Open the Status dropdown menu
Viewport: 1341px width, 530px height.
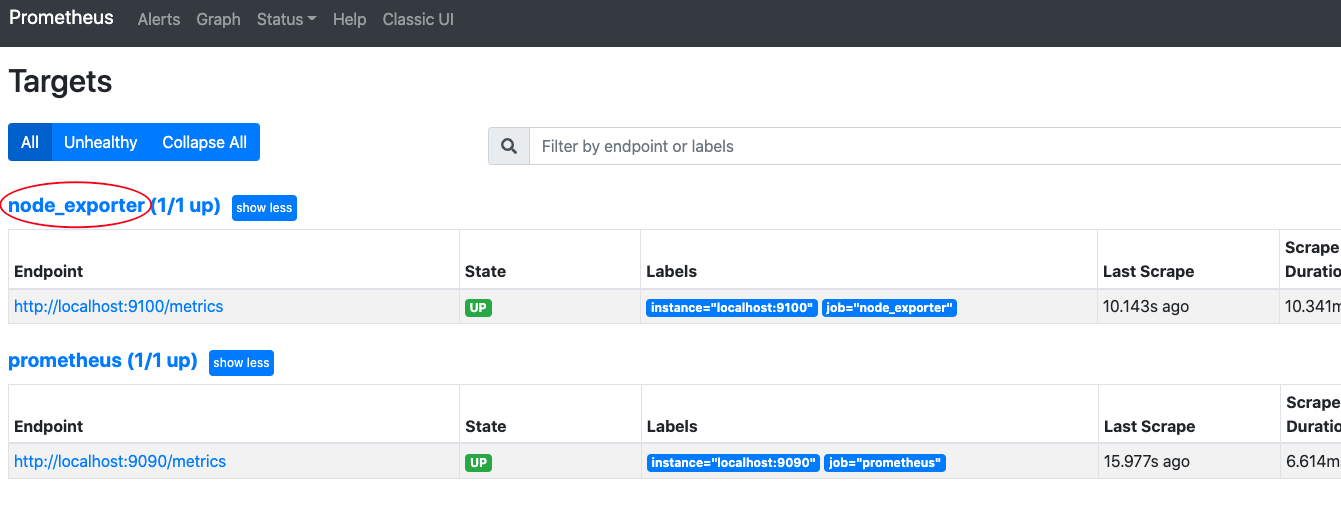click(286, 19)
